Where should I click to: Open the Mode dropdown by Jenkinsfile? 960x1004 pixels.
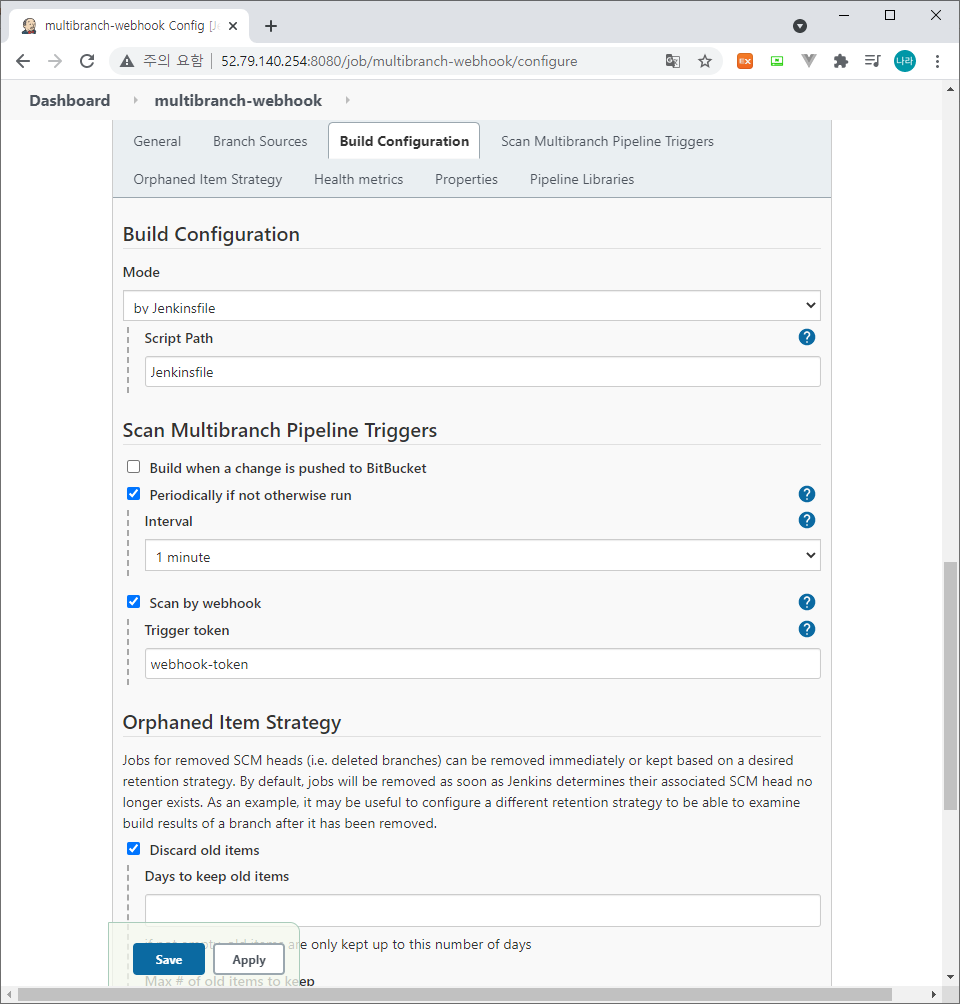(x=471, y=306)
